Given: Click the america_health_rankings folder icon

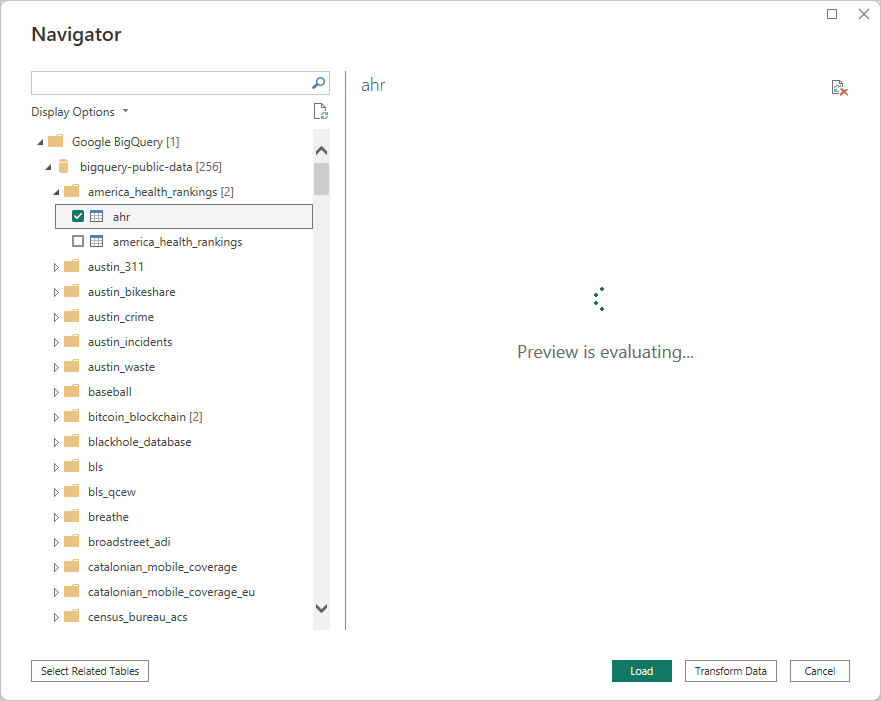Looking at the screenshot, I should pyautogui.click(x=71, y=192).
